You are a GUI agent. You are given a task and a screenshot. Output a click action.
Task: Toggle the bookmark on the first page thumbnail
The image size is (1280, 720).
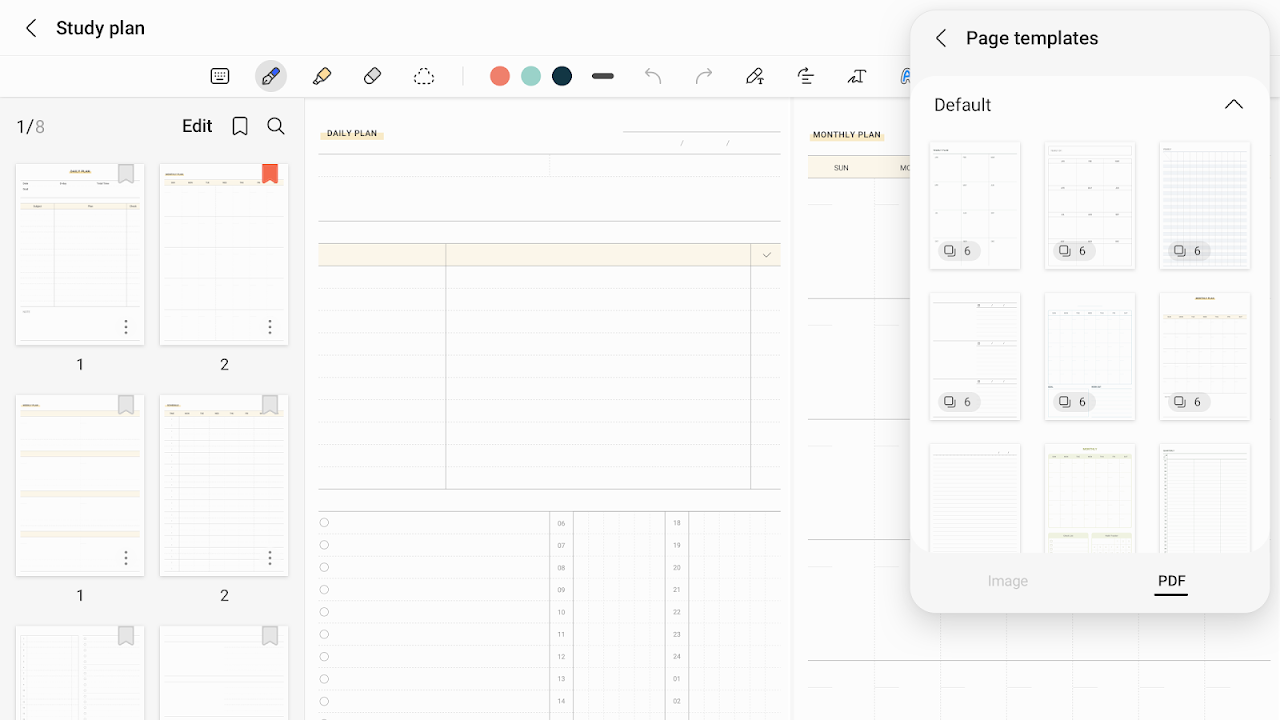click(125, 174)
